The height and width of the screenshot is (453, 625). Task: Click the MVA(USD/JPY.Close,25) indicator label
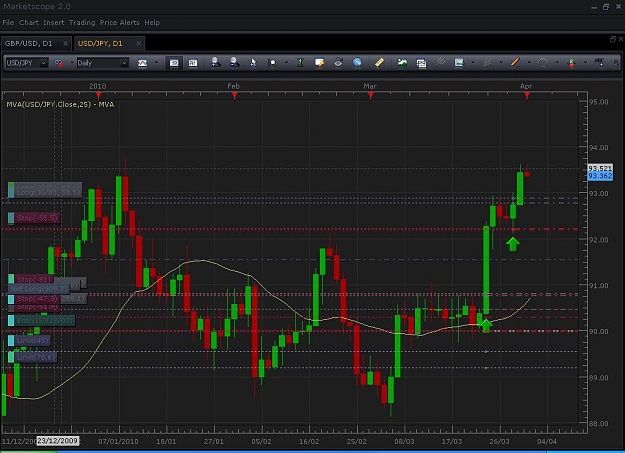click(60, 104)
